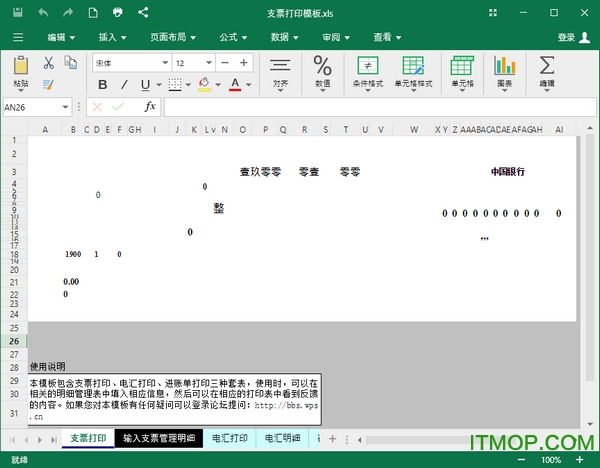Screen dimensions: 600x468
Task: Open 条件格式 conditional formatting
Action: tap(368, 73)
